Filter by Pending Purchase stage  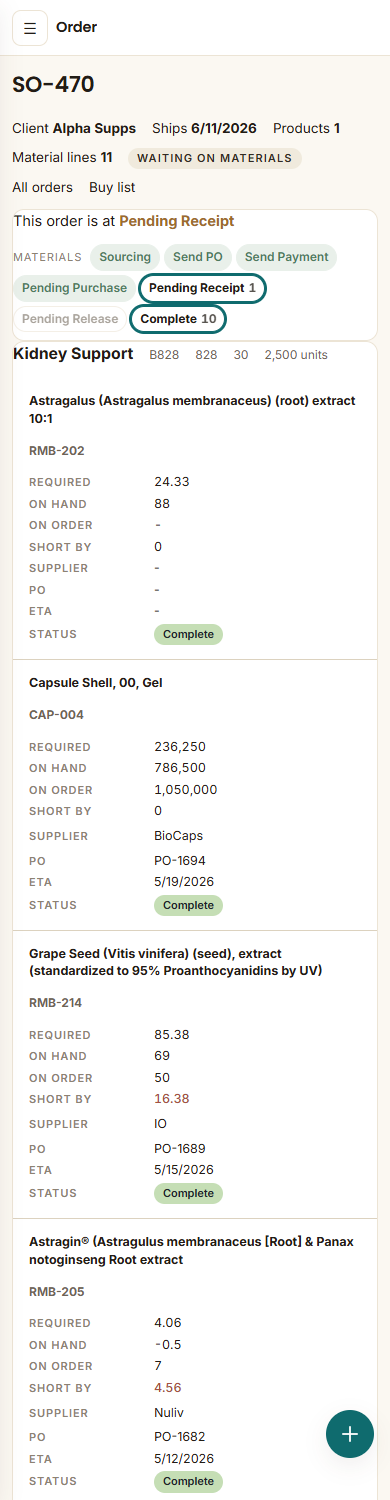coord(74,288)
